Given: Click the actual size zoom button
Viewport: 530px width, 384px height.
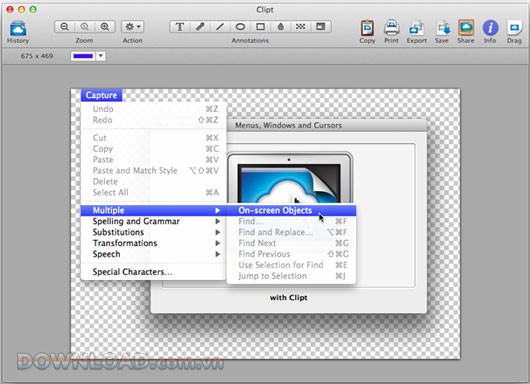Looking at the screenshot, I should 85,27.
